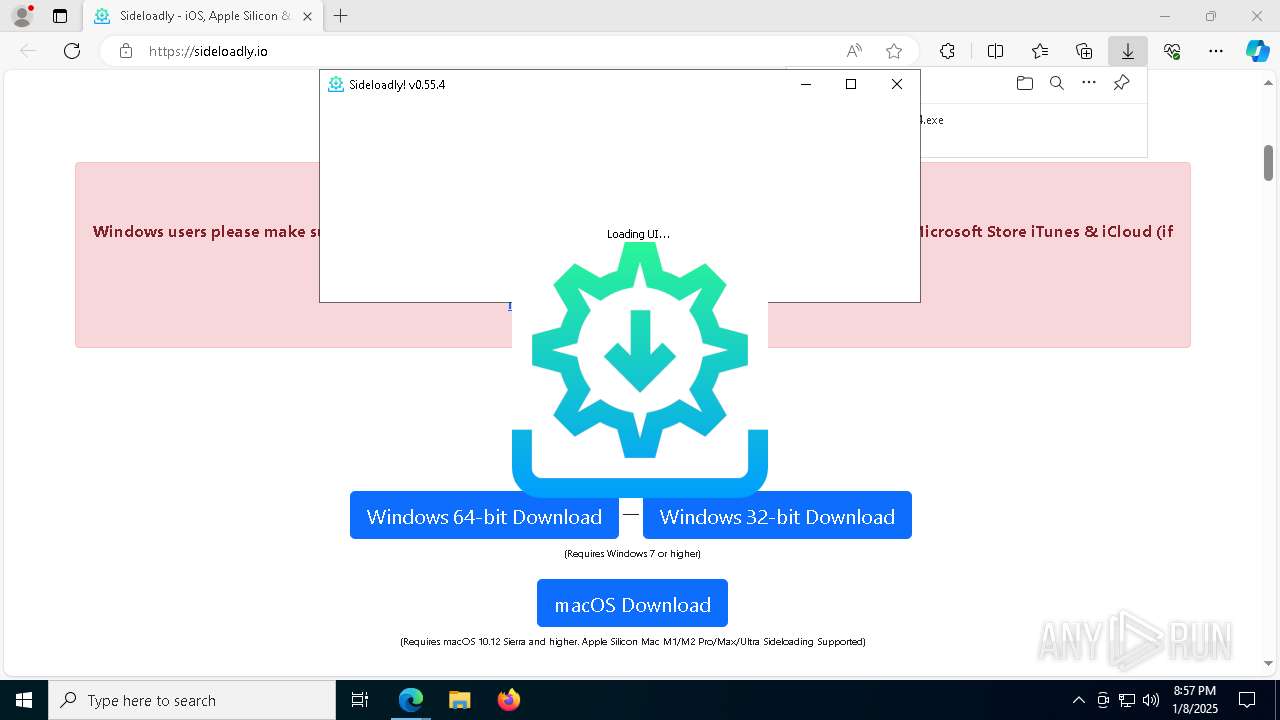View site information lock icon
The width and height of the screenshot is (1280, 720).
126,51
